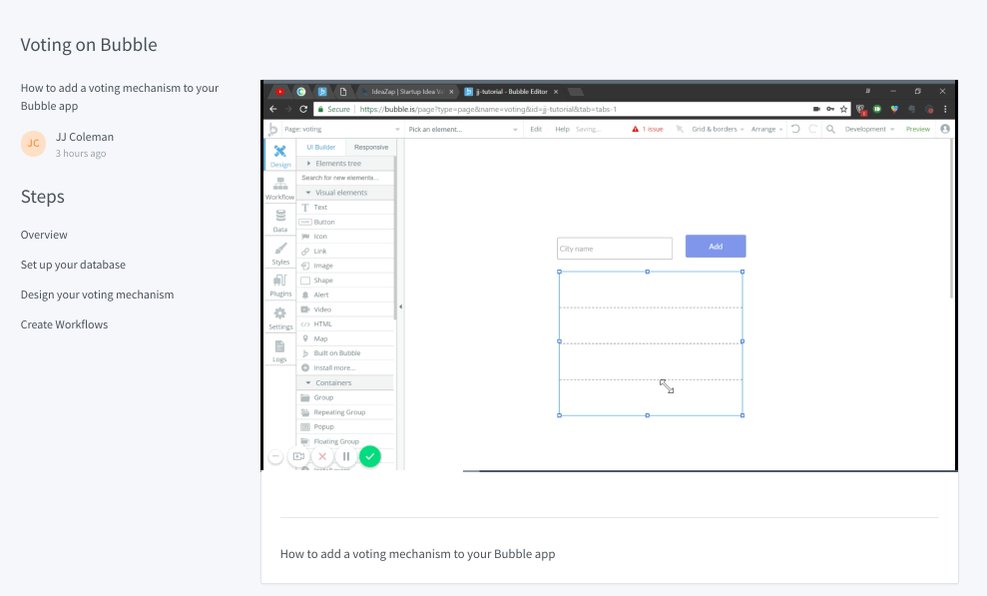Click the browser reload icon
This screenshot has width=987, height=596.
tap(303, 109)
